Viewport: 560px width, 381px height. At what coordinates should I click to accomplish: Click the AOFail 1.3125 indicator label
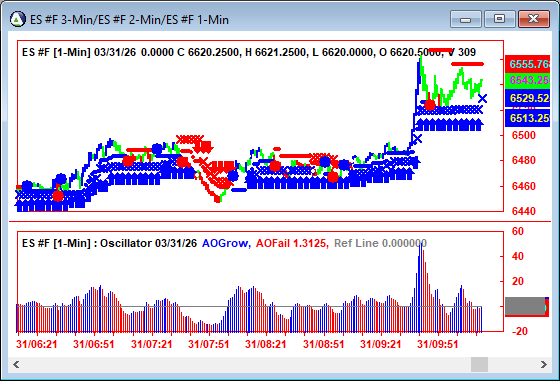(x=292, y=243)
